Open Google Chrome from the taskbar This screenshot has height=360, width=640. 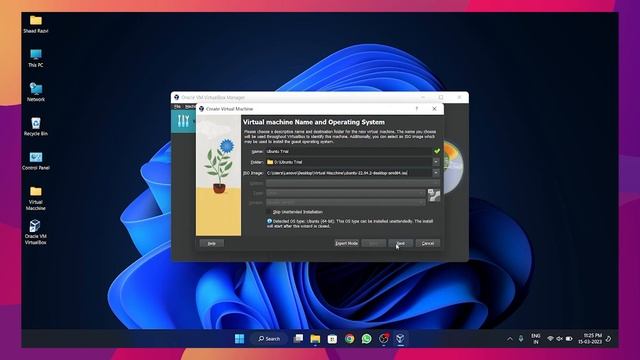point(349,339)
